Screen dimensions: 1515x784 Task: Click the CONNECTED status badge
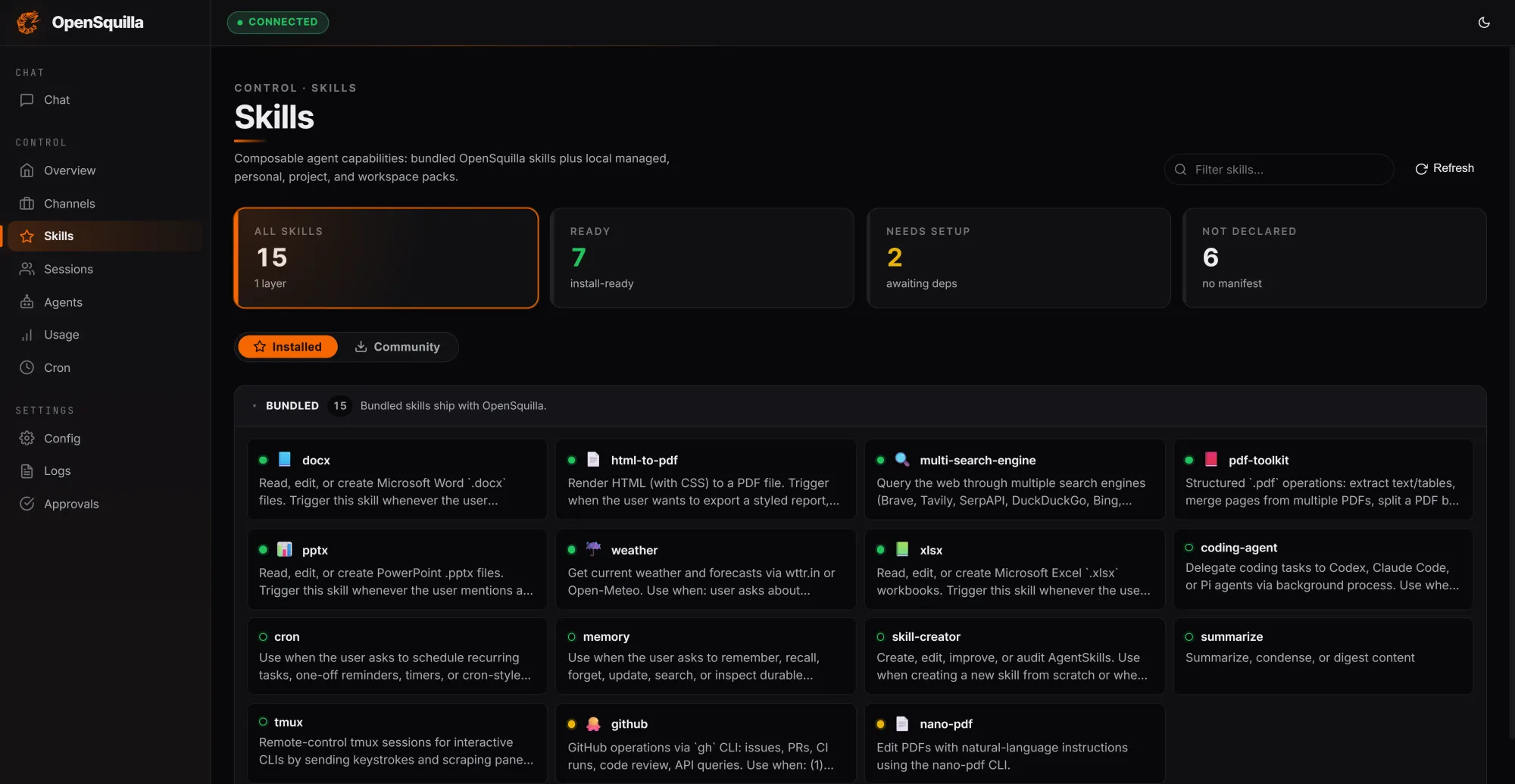coord(277,22)
